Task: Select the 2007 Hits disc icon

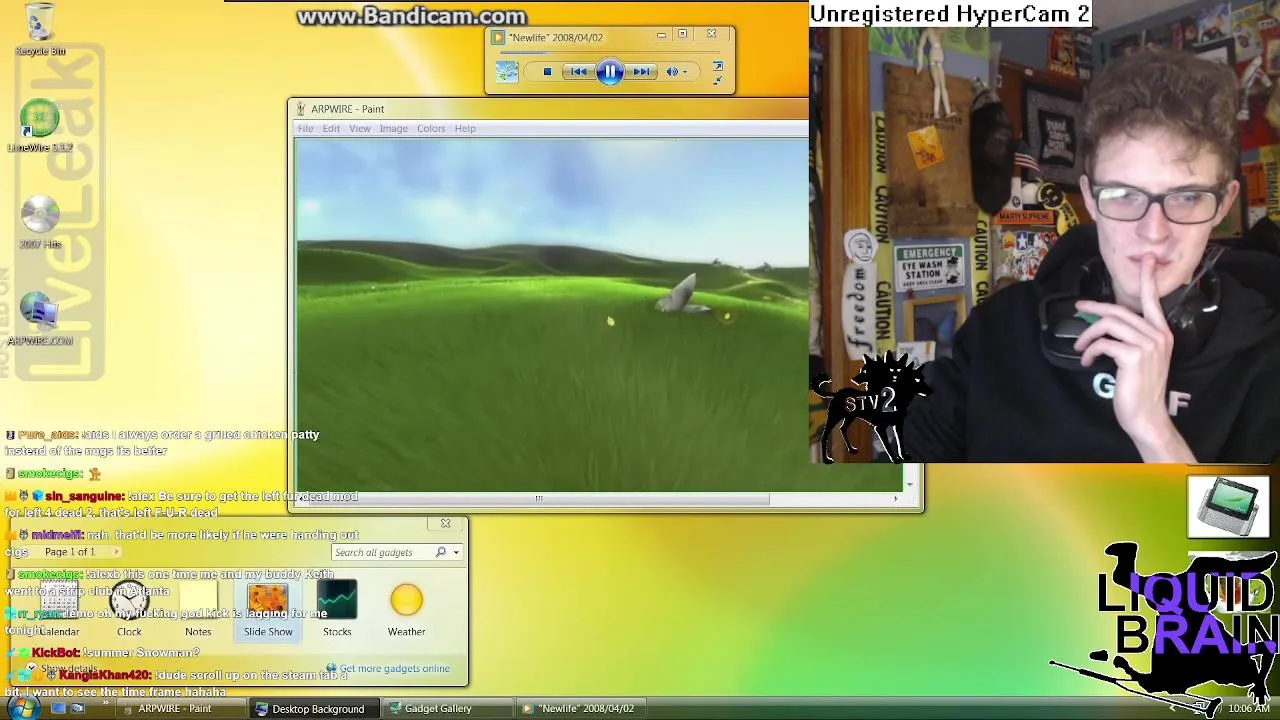Action: coord(40,222)
